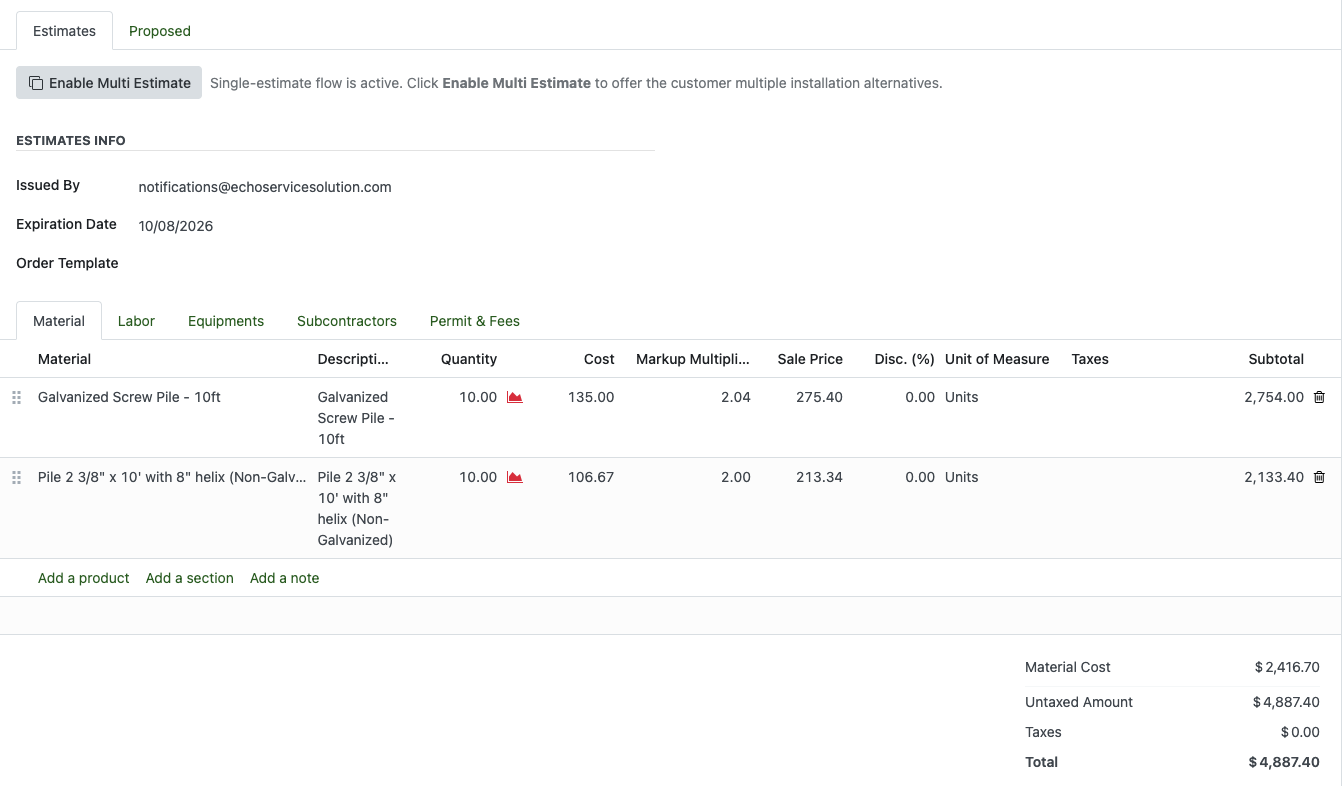Sort by the Cost column header
The width and height of the screenshot is (1342, 786).
pyautogui.click(x=599, y=359)
